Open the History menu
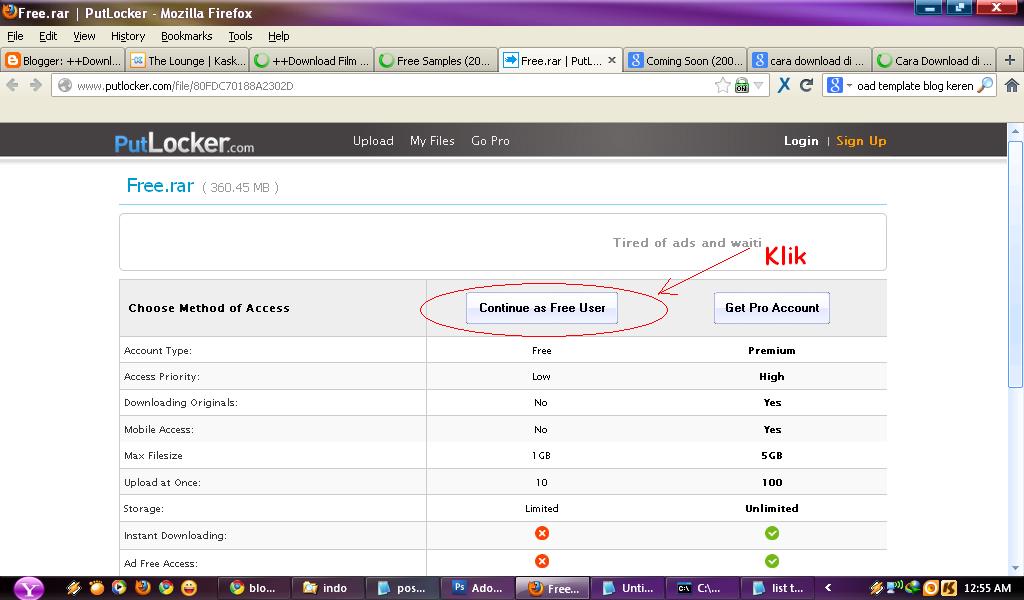This screenshot has width=1024, height=600. tap(127, 36)
